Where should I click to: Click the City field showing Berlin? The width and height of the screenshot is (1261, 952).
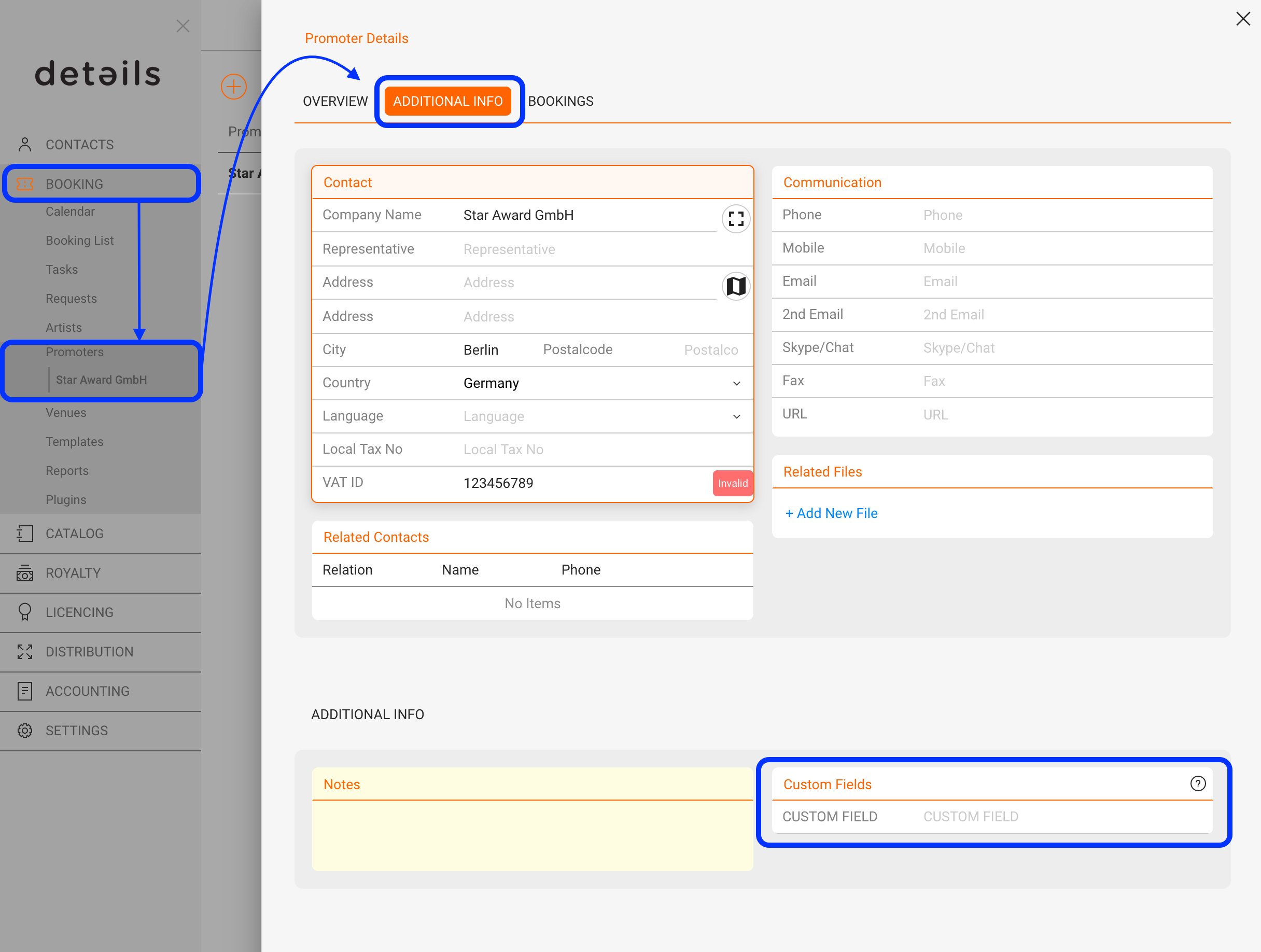coord(497,350)
